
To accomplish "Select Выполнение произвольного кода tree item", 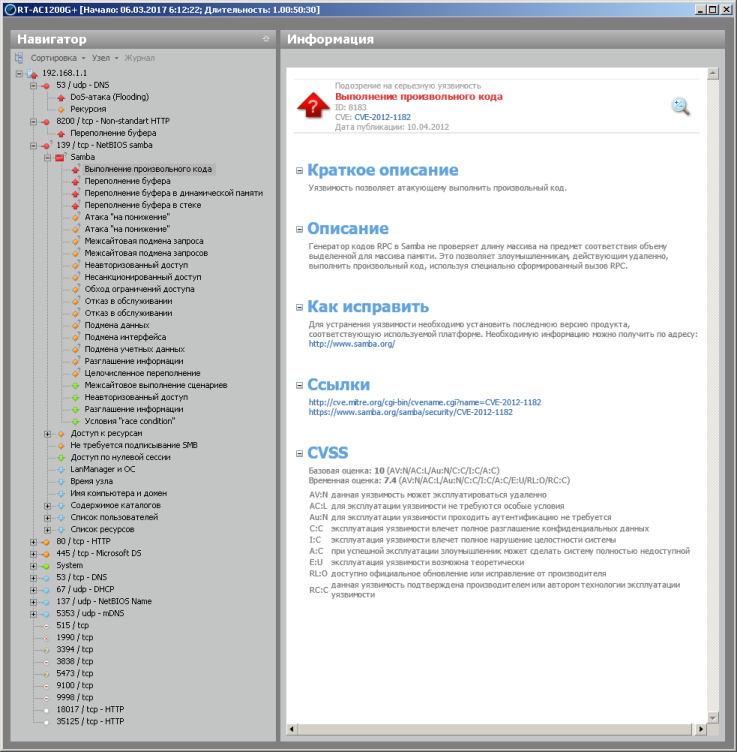I will click(x=148, y=169).
